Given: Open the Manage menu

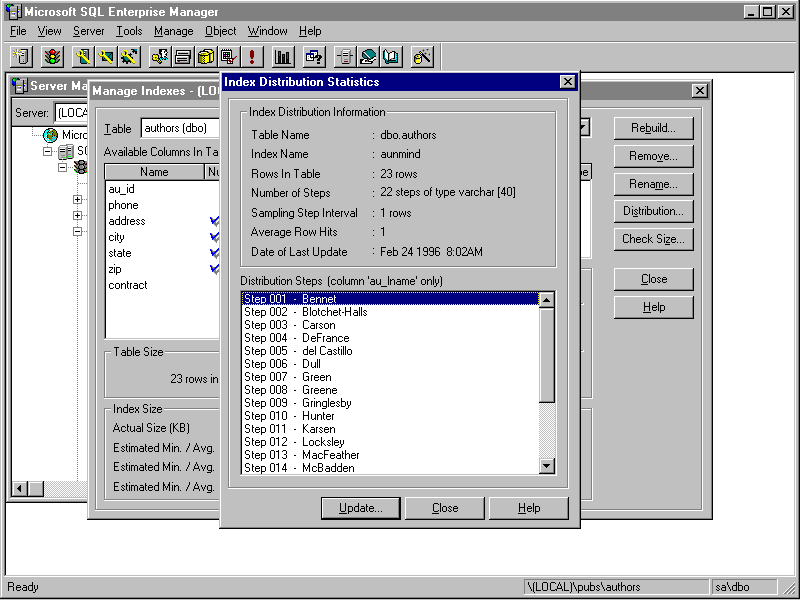Looking at the screenshot, I should point(173,31).
